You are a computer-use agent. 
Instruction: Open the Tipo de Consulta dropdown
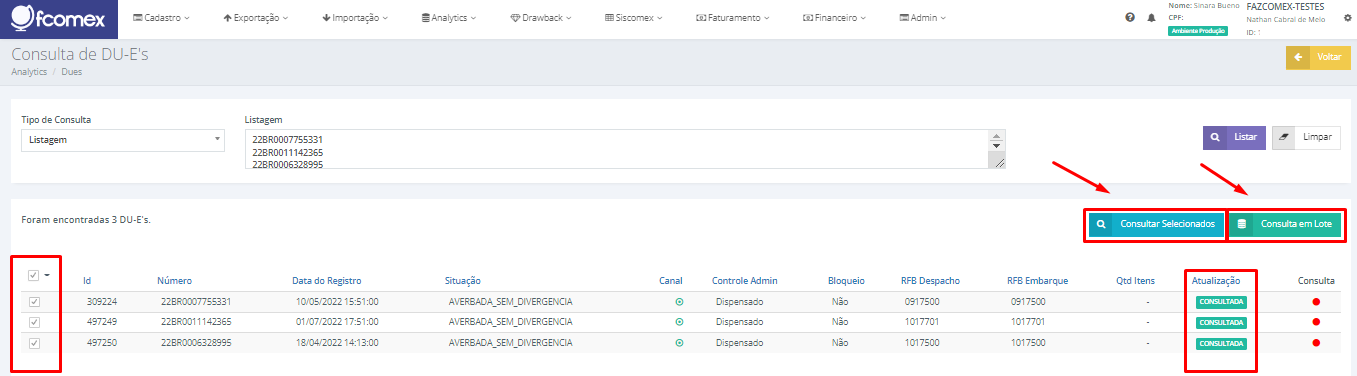coord(123,140)
